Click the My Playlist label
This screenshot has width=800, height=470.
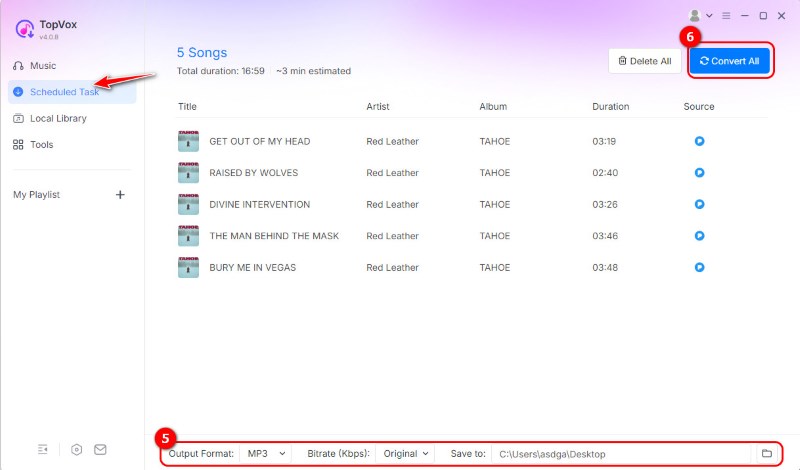37,194
